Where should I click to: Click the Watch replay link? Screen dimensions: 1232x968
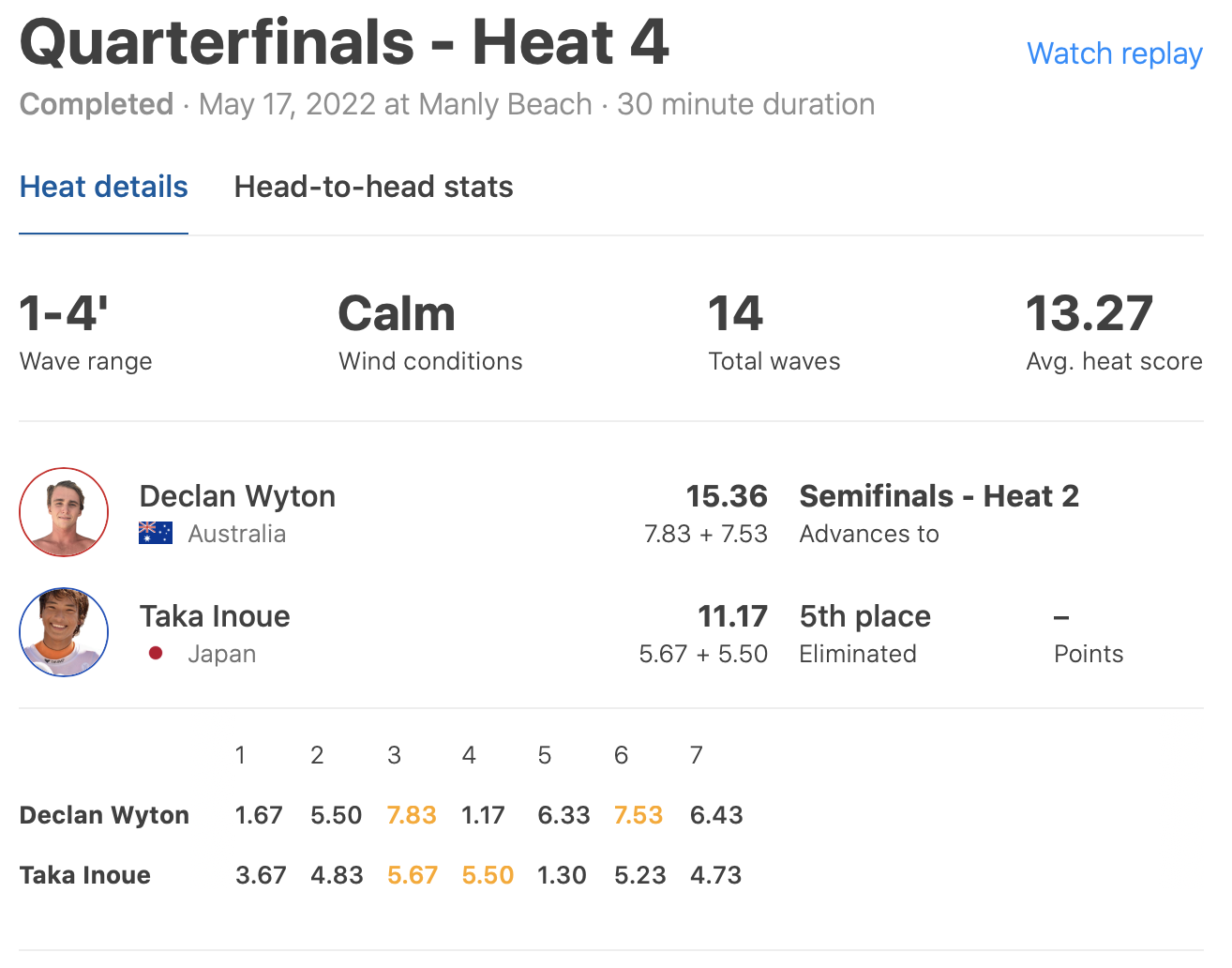[x=1114, y=54]
